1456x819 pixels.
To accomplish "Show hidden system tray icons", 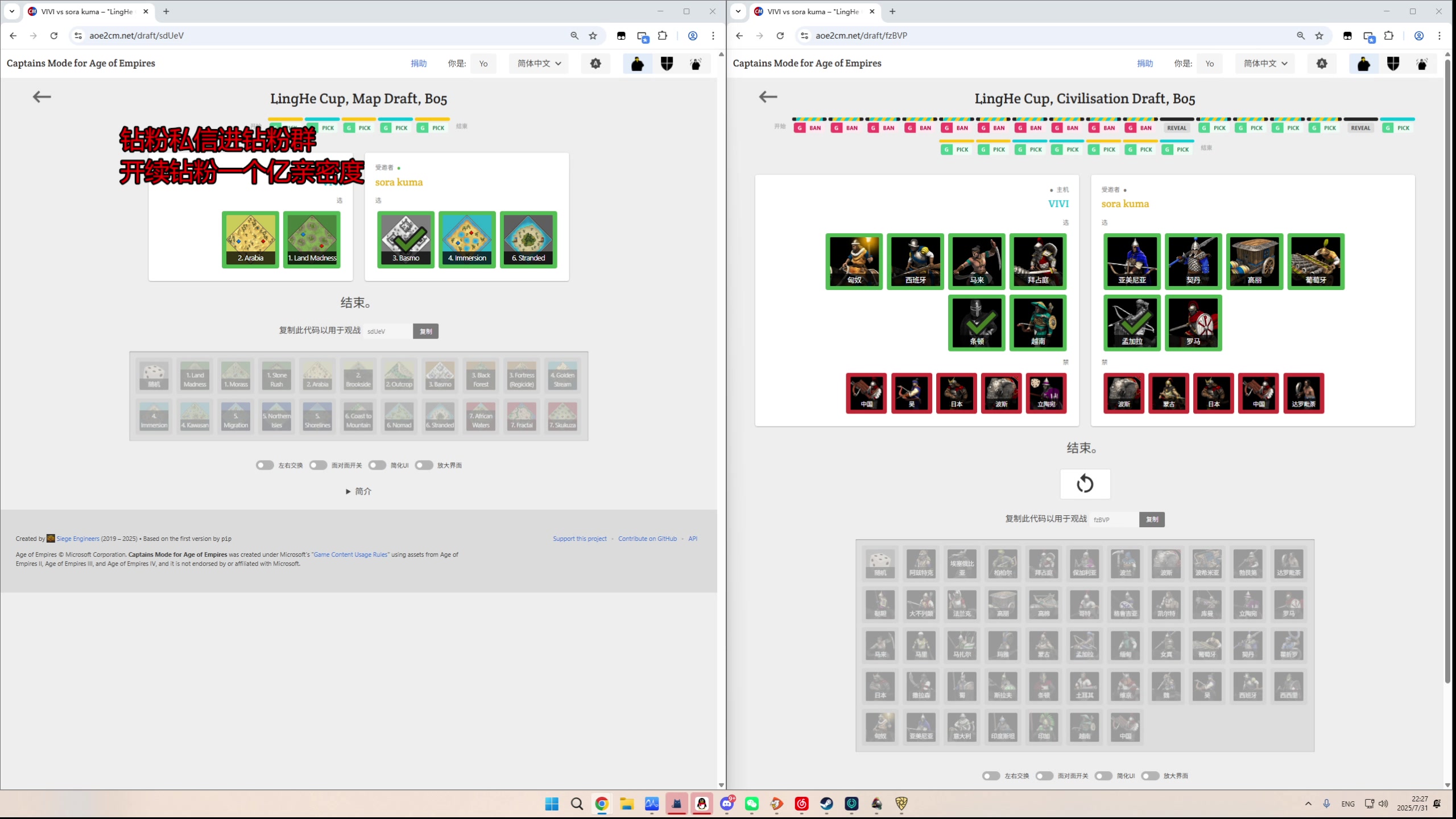I will (x=1308, y=804).
